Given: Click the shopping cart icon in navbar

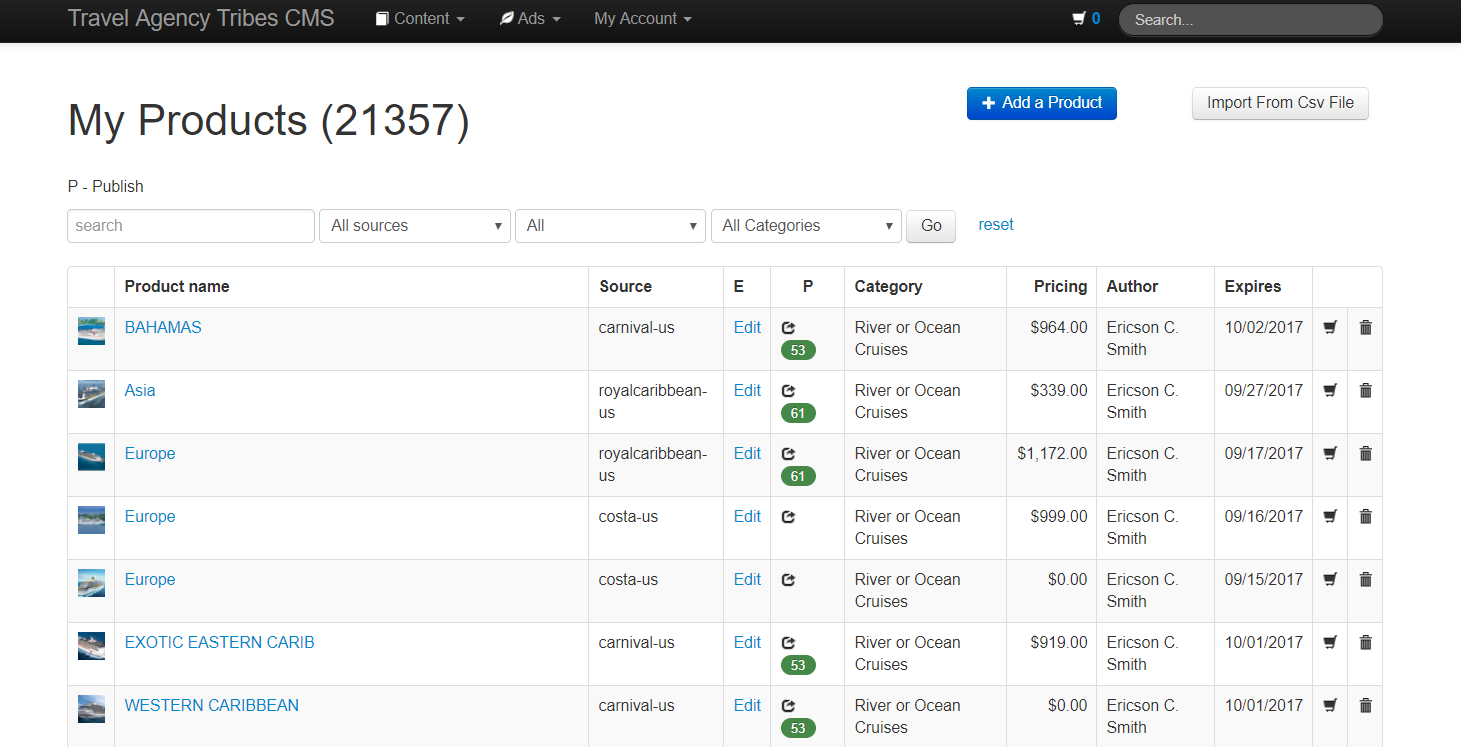Looking at the screenshot, I should 1078,18.
